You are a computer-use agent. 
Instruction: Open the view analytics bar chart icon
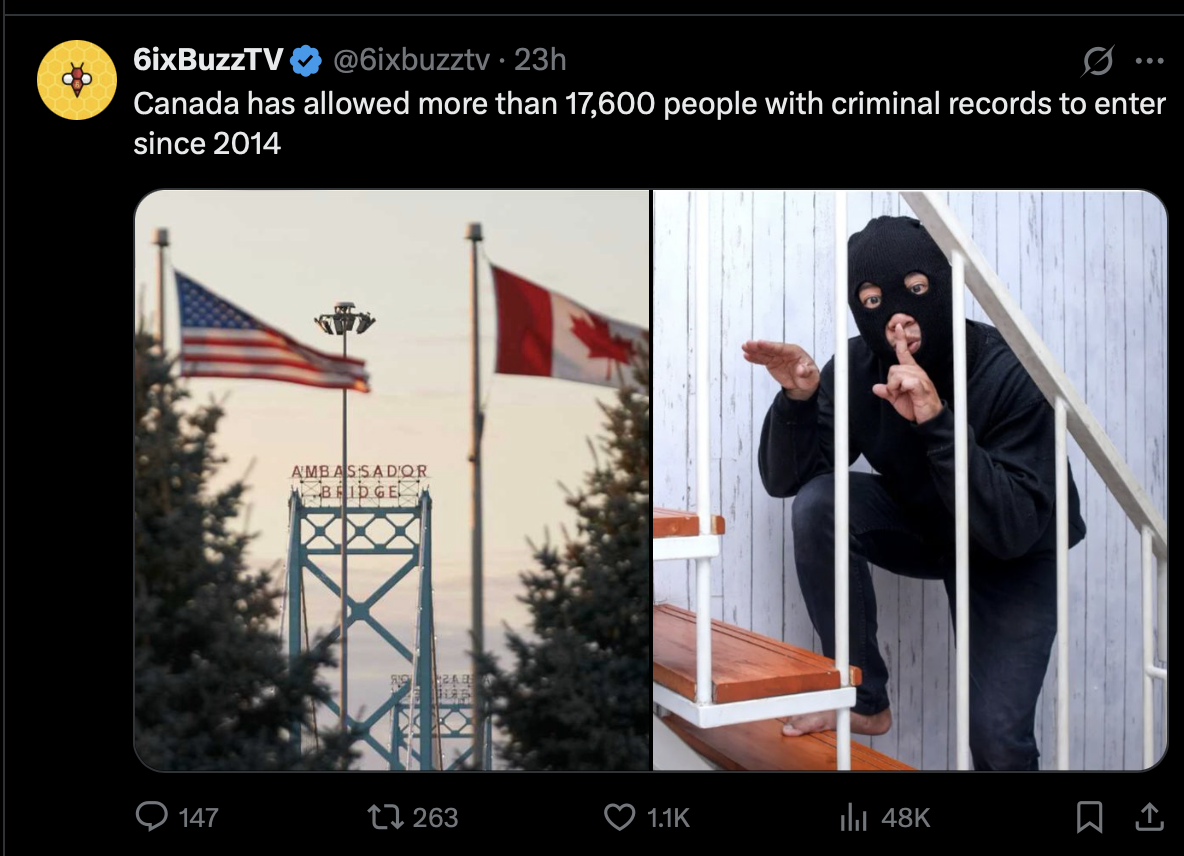pos(853,817)
